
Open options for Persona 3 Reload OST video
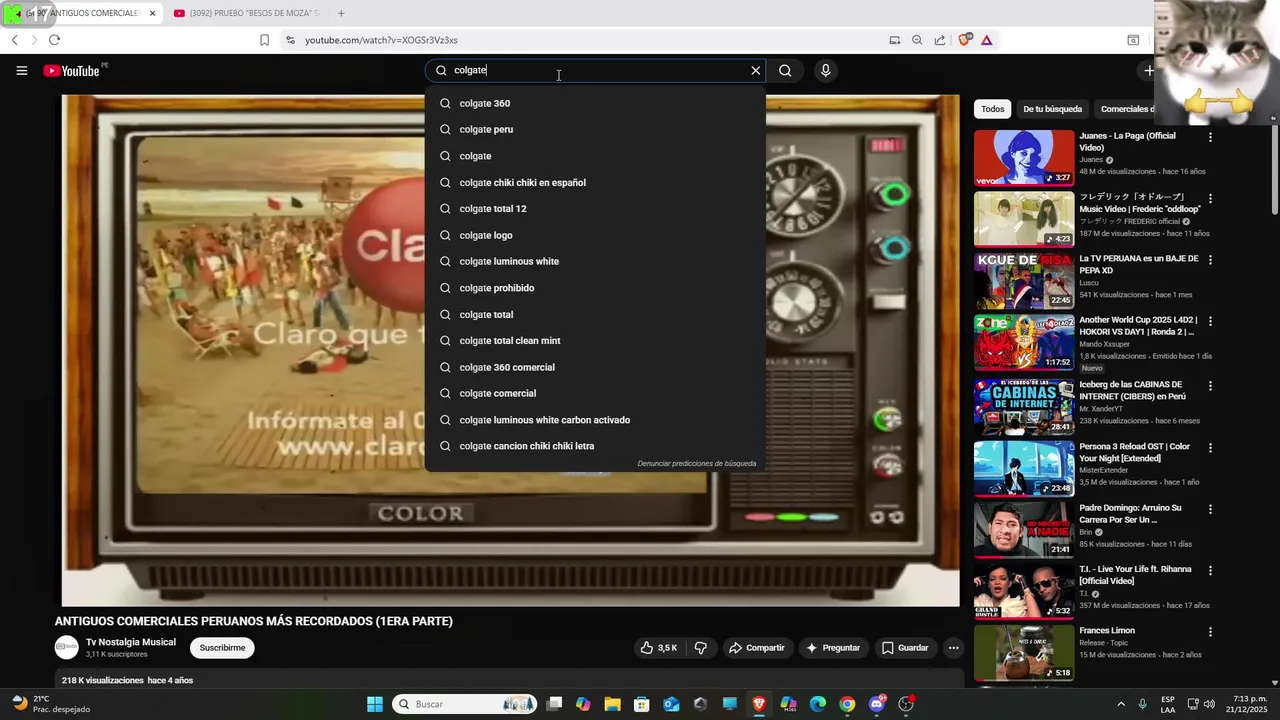[1210, 447]
